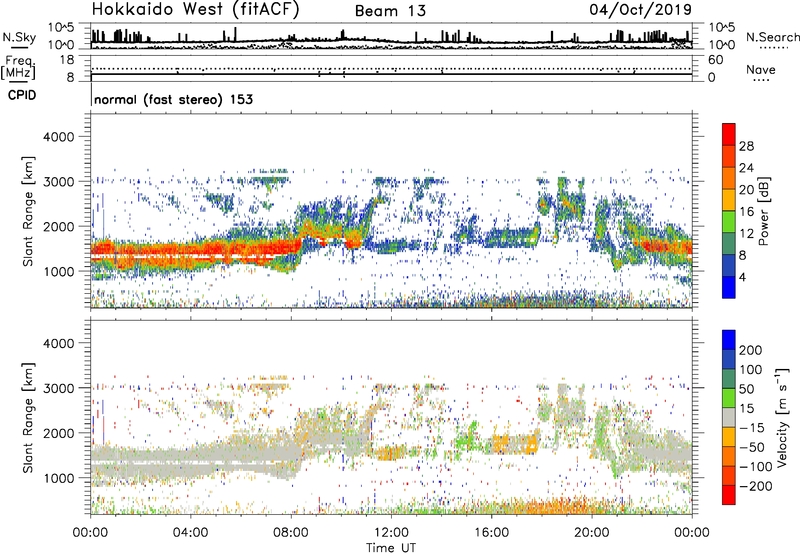Image resolution: width=800 pixels, height=554 pixels.
Task: Click strong red power band near 02:00
Action: tap(140, 249)
